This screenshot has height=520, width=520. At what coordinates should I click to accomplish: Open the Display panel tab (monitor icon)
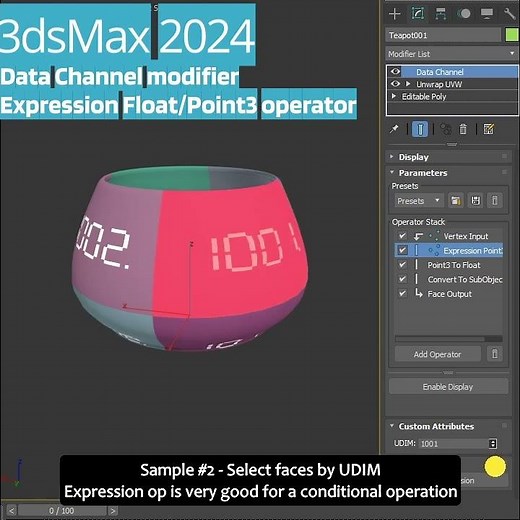point(487,14)
